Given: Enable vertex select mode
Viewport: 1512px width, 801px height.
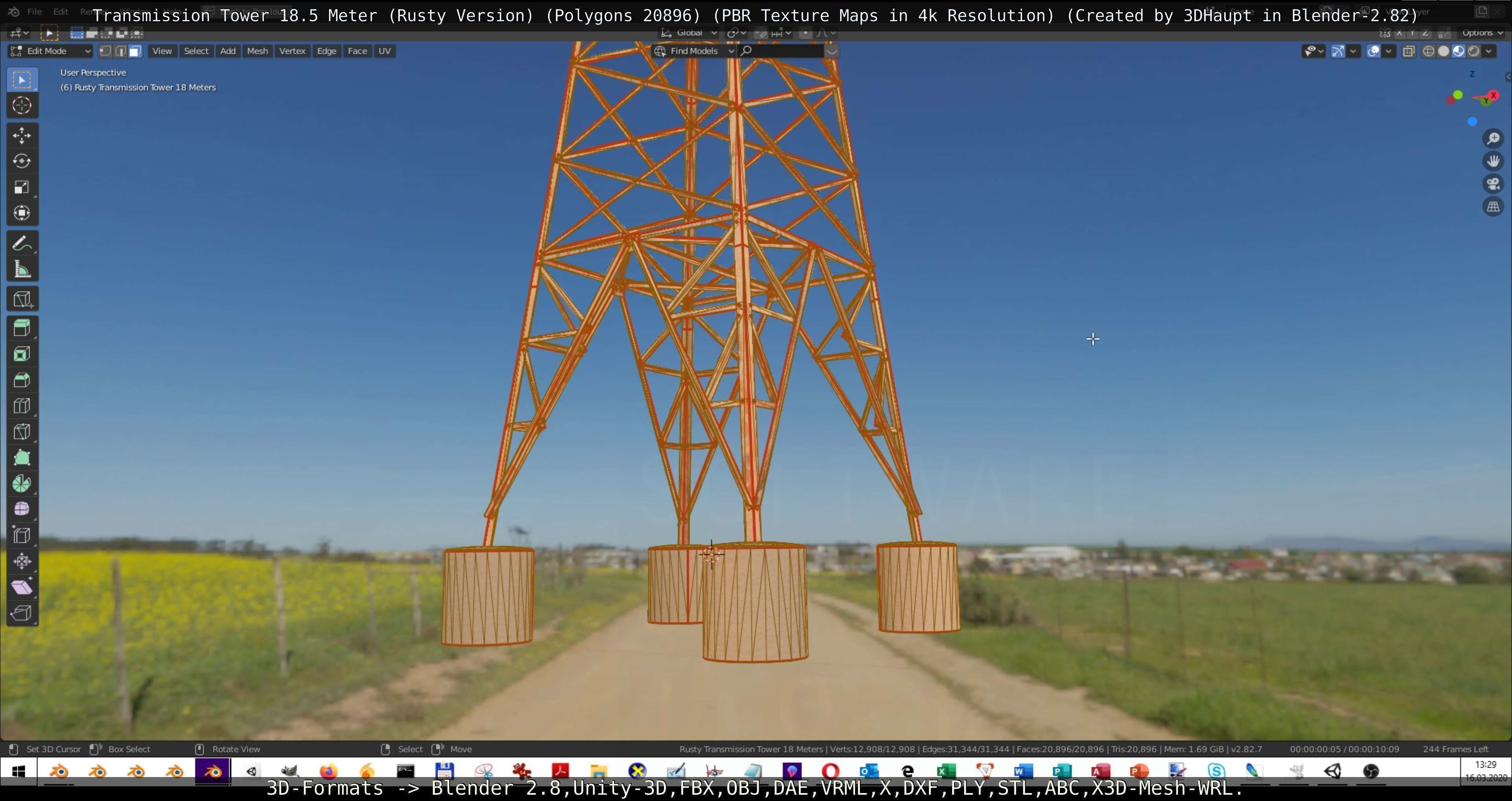Looking at the screenshot, I should point(105,51).
